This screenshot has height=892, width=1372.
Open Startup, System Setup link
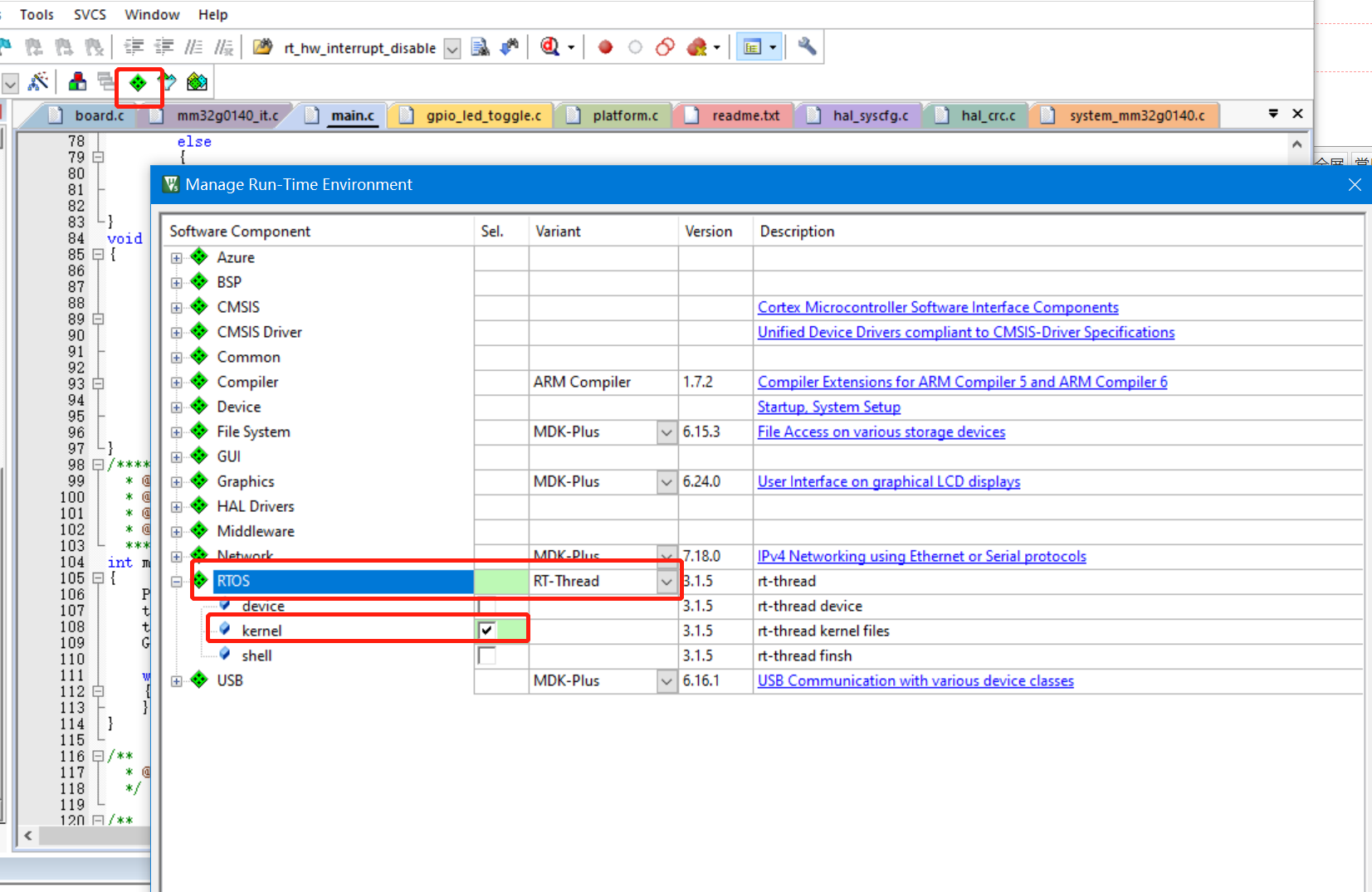828,407
